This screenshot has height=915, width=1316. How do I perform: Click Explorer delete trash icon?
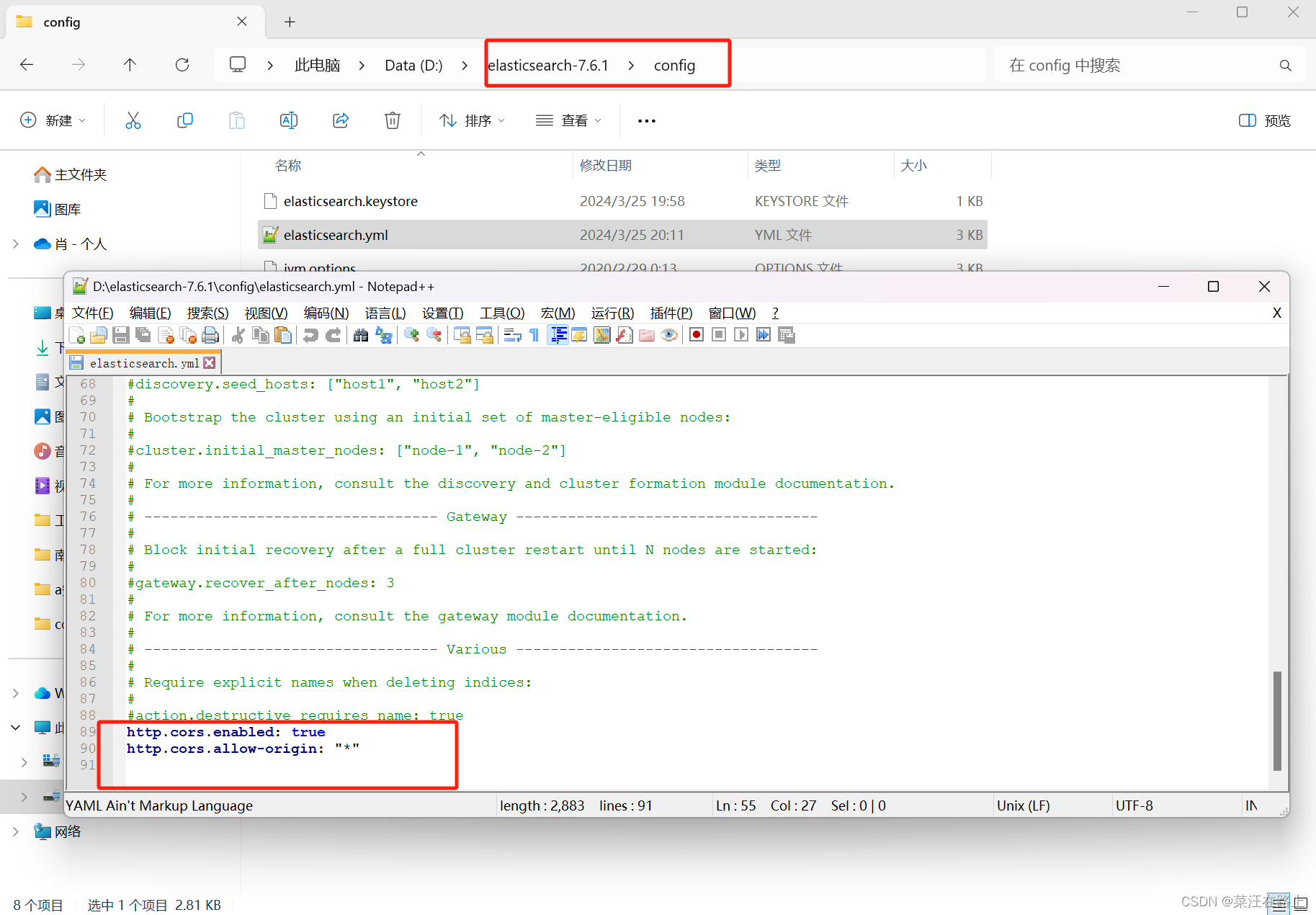tap(392, 120)
